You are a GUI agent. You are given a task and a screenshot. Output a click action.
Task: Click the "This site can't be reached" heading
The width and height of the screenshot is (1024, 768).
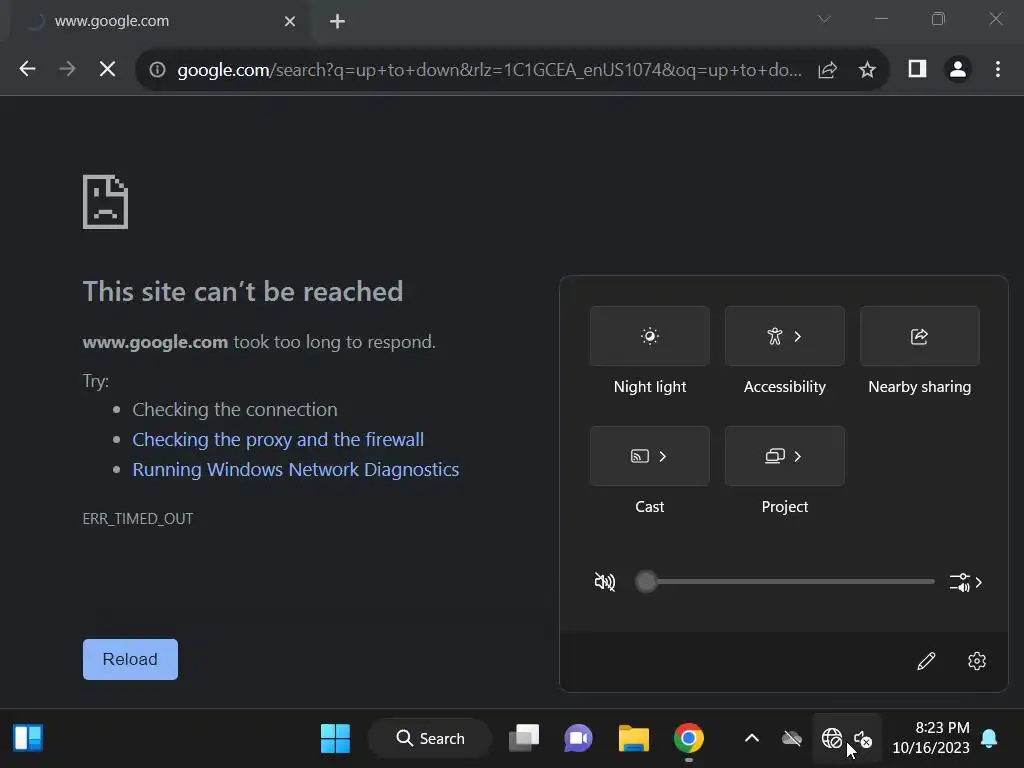(243, 291)
